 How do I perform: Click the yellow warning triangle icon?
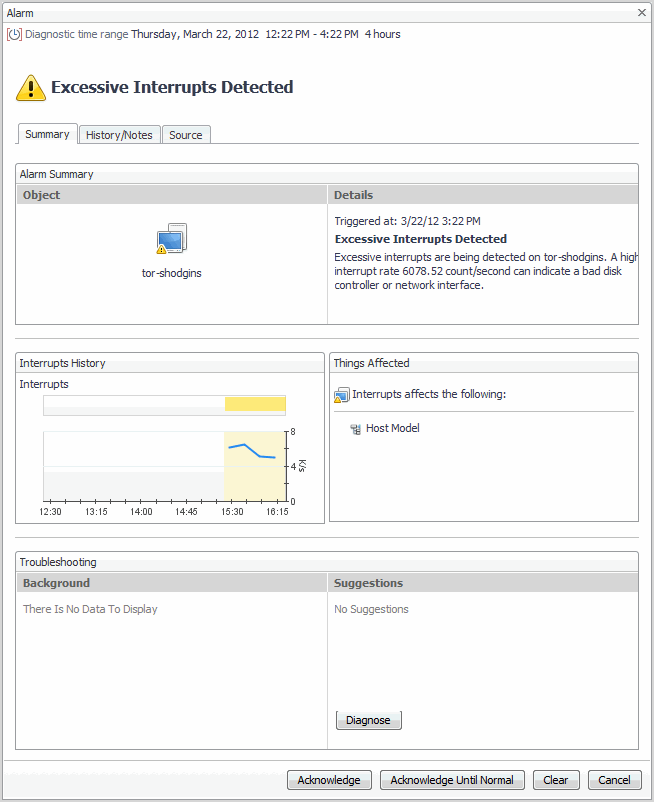click(x=31, y=88)
